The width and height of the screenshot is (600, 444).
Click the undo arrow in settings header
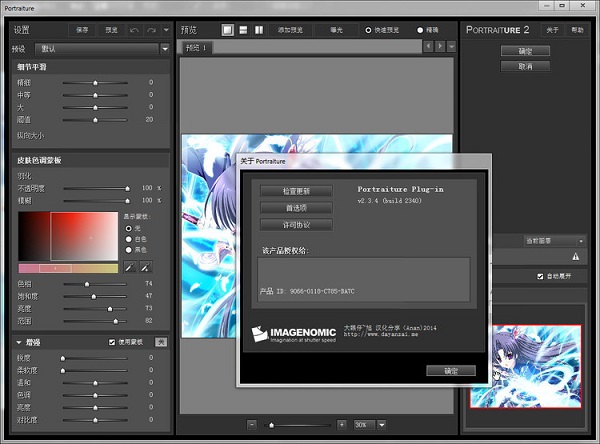(x=133, y=30)
